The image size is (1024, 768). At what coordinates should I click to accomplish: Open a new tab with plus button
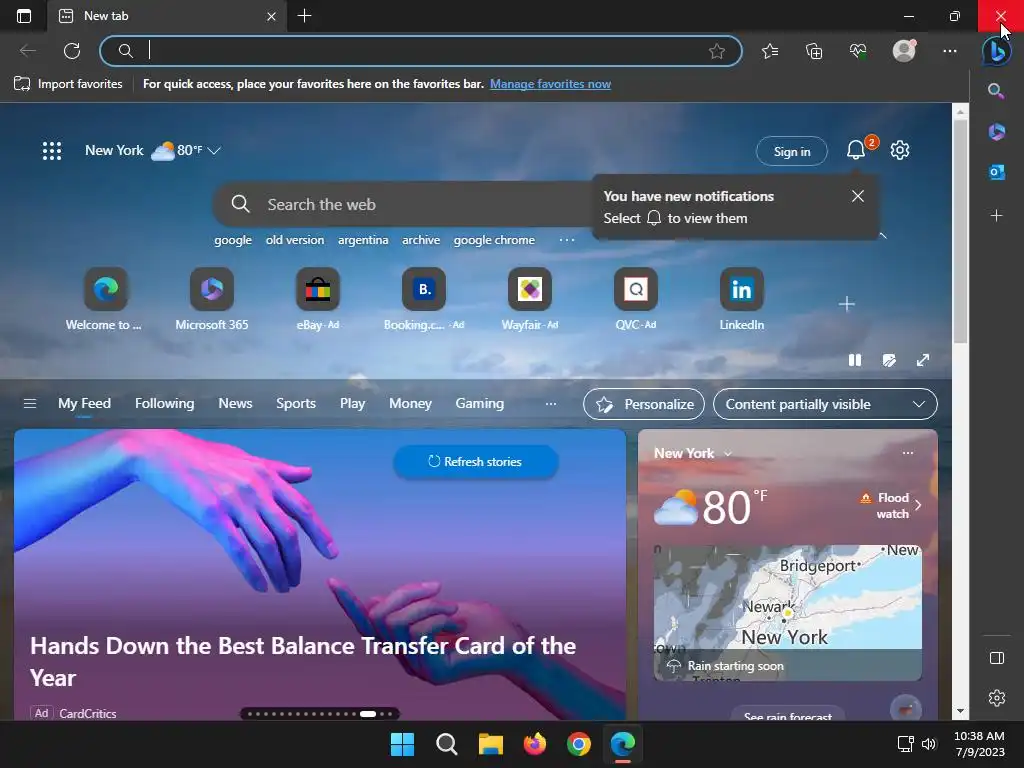pos(304,16)
